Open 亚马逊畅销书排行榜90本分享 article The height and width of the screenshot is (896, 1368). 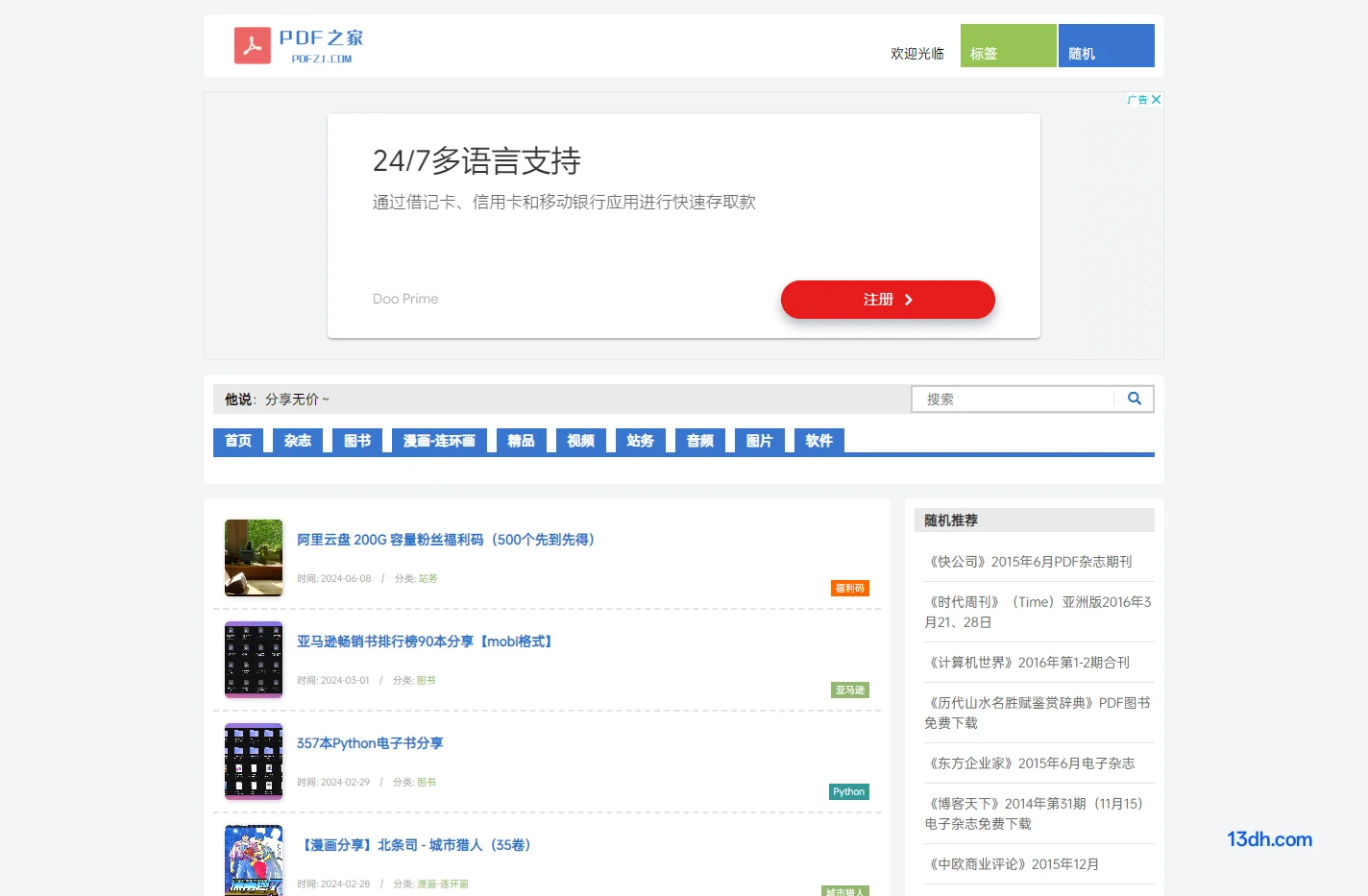coord(426,642)
